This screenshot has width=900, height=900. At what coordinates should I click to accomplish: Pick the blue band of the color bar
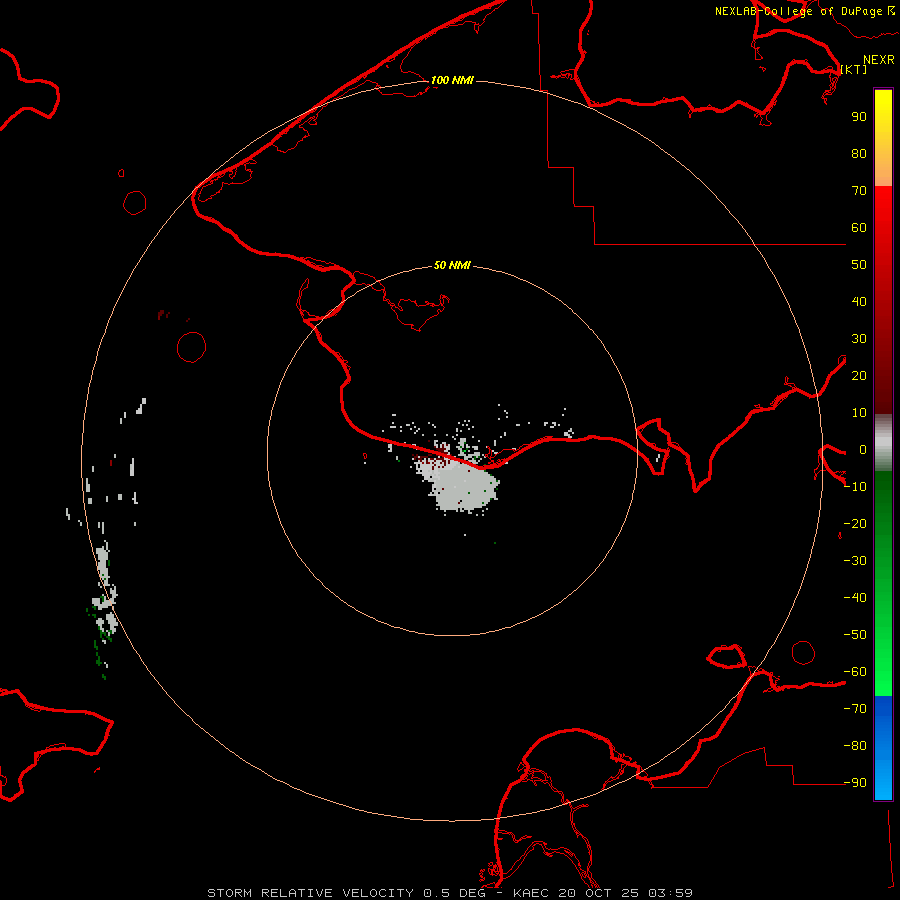point(883,747)
